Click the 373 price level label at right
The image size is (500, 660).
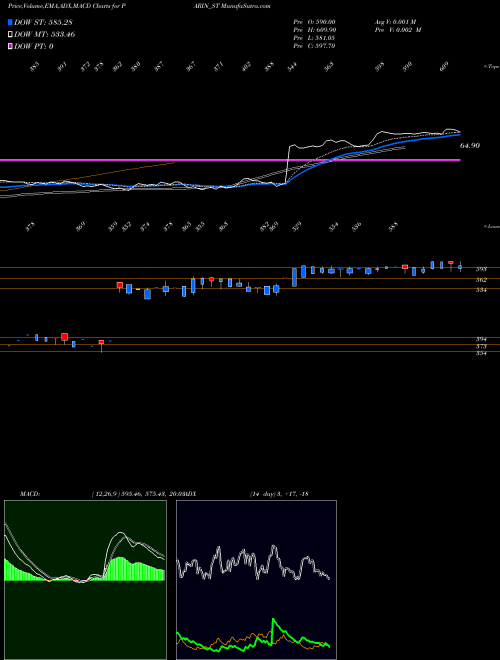click(x=481, y=346)
